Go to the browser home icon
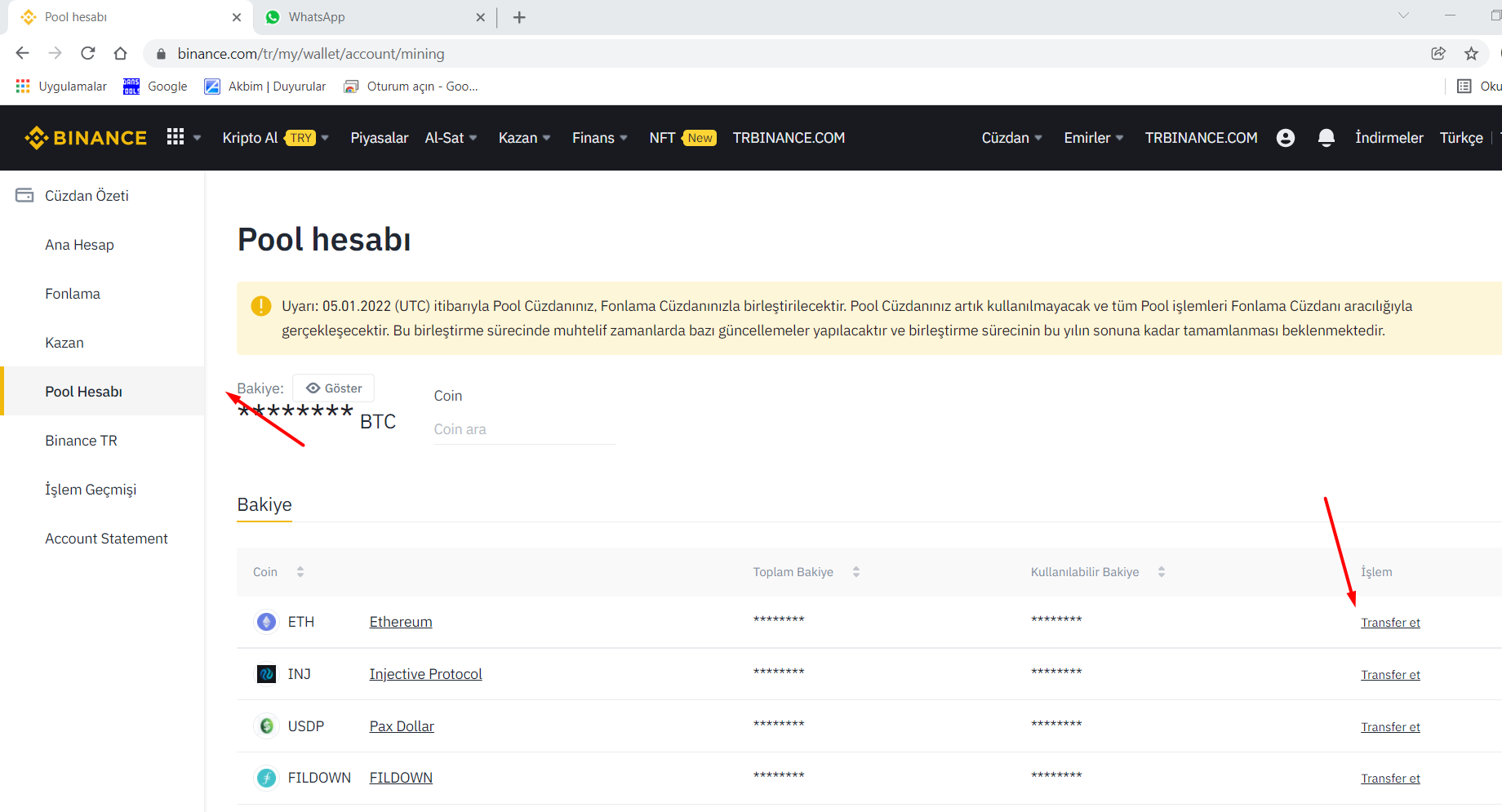Screen dimensions: 1502x812 coord(121,54)
